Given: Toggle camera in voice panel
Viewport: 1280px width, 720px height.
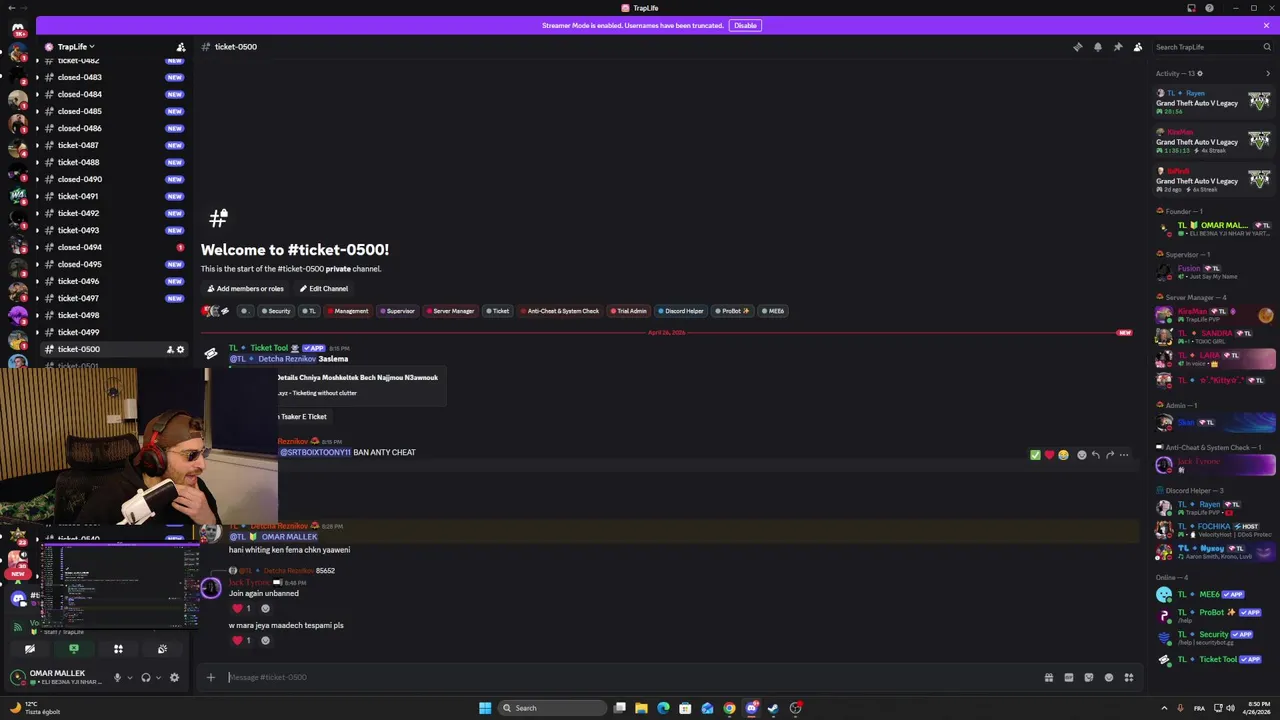Looking at the screenshot, I should pos(29,649).
